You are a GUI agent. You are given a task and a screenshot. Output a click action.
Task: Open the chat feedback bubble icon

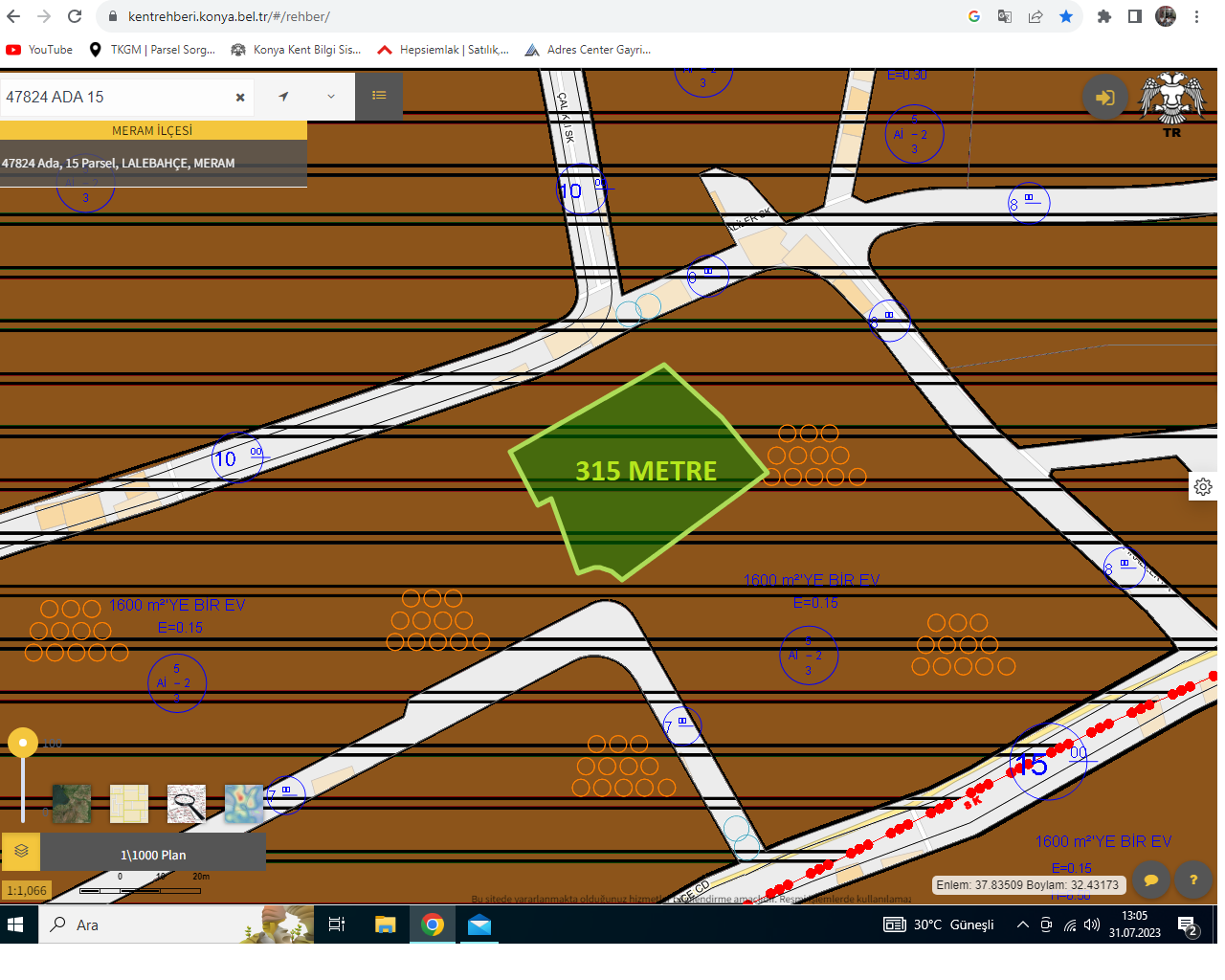[x=1151, y=880]
